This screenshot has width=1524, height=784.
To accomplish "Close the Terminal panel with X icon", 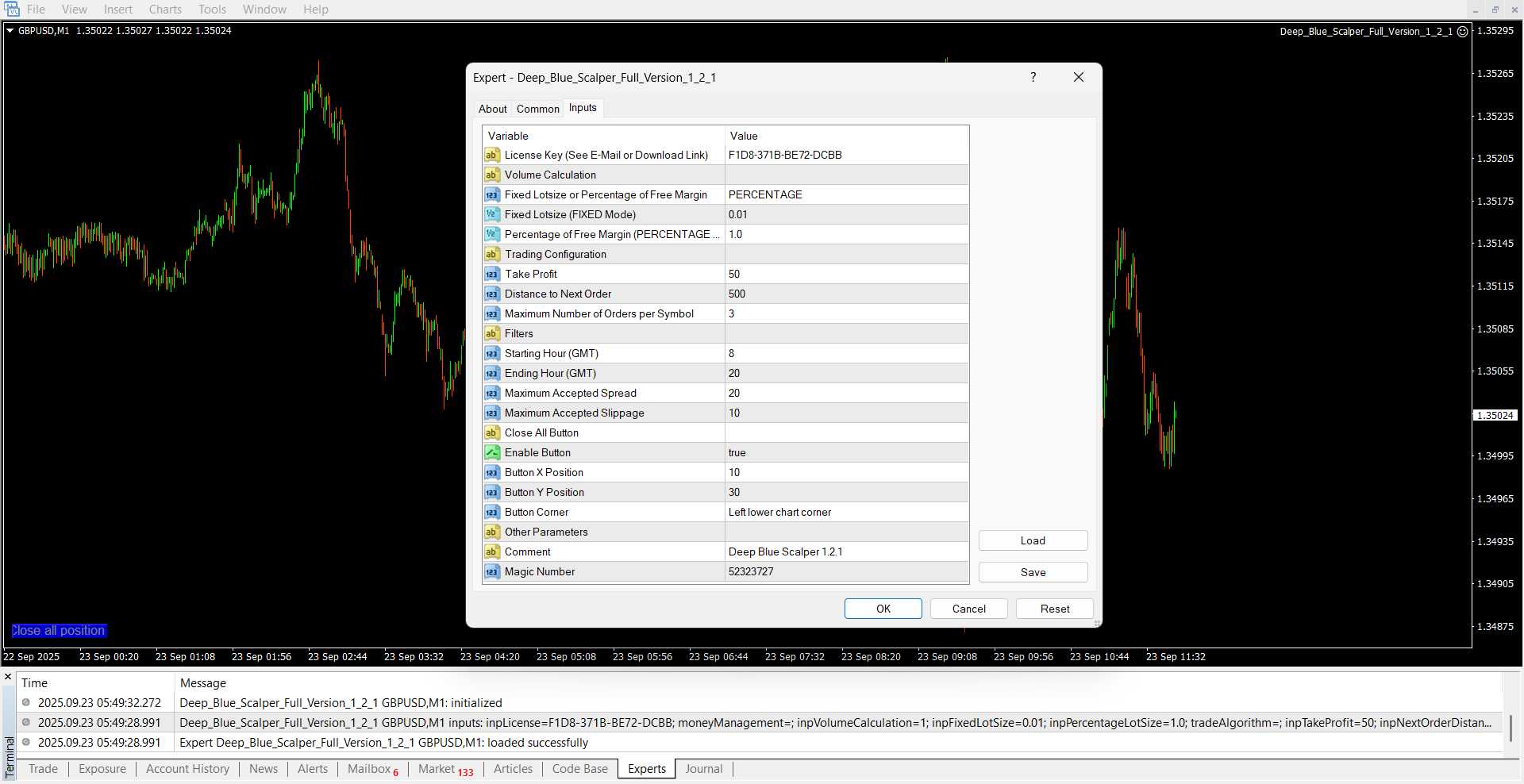I will coord(8,677).
